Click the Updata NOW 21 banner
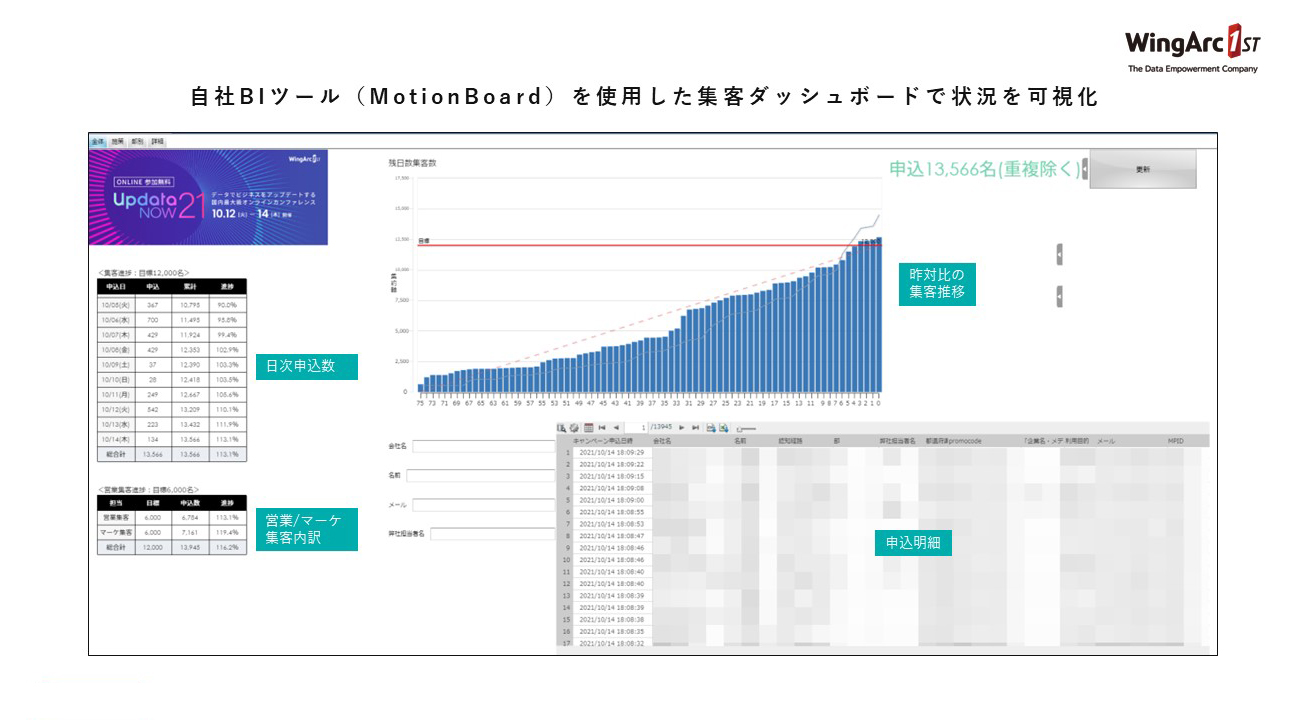This screenshot has width=1300, height=720. click(x=207, y=197)
